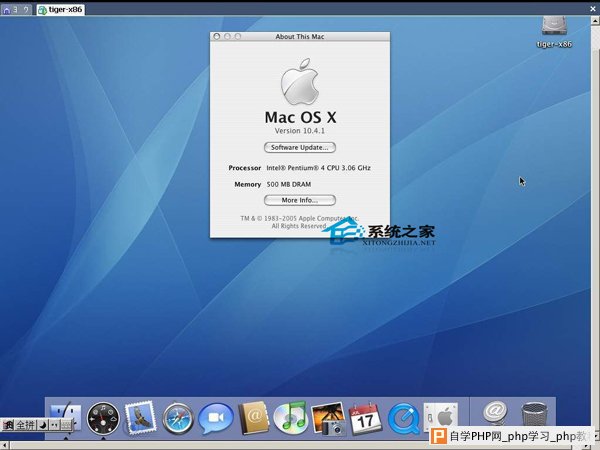Viewport: 600px width, 450px height.
Task: Open System Preferences in Dock
Action: 440,415
